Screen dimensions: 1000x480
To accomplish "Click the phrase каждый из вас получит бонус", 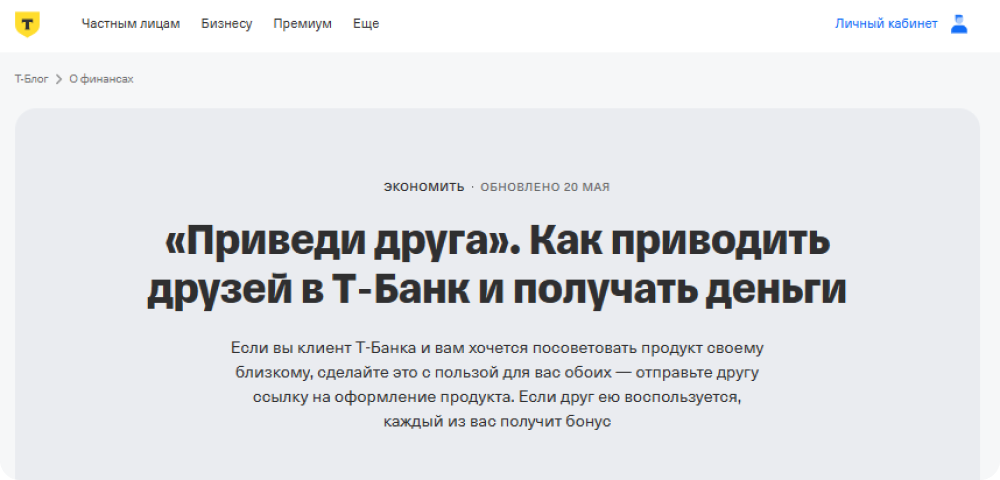I will pos(497,421).
